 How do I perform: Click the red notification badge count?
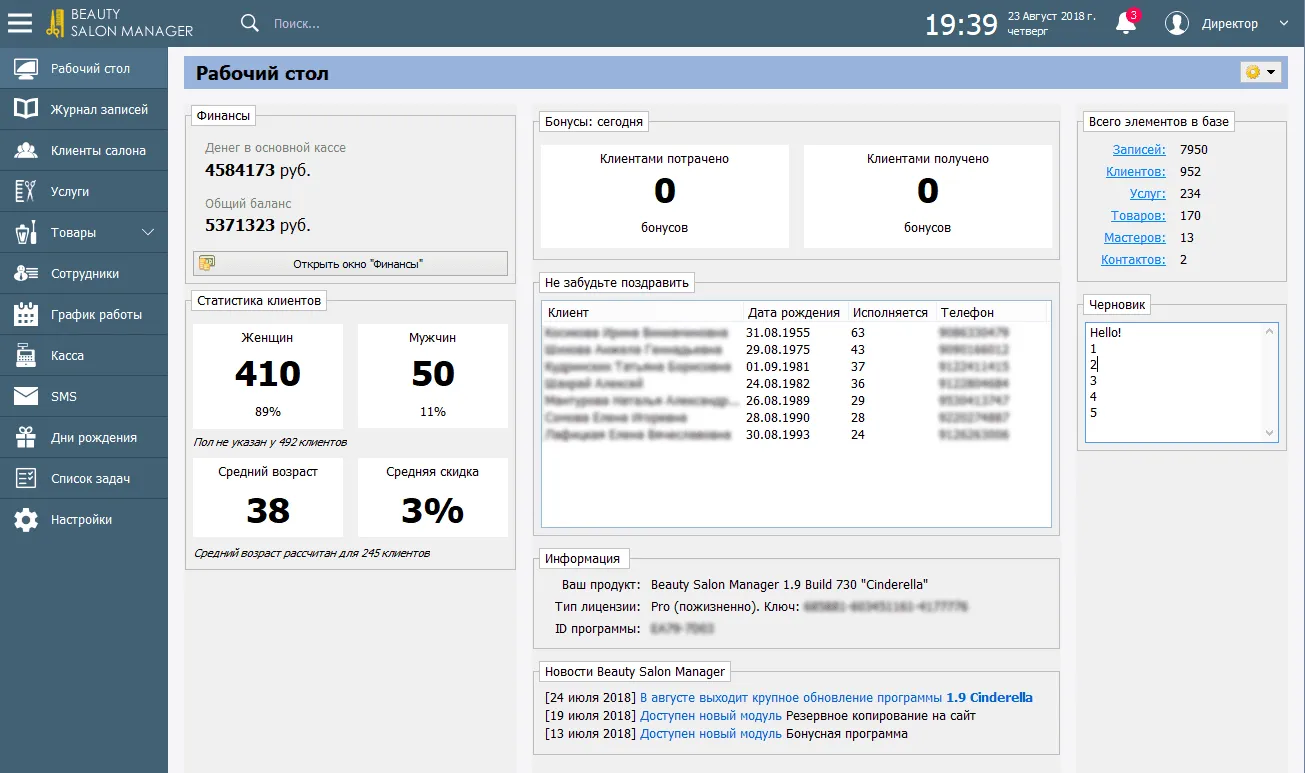[1133, 15]
